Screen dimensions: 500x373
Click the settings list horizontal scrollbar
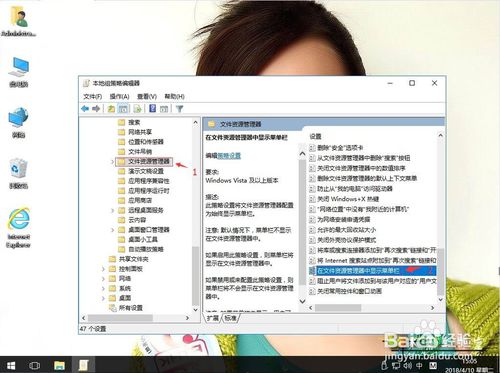(371, 308)
